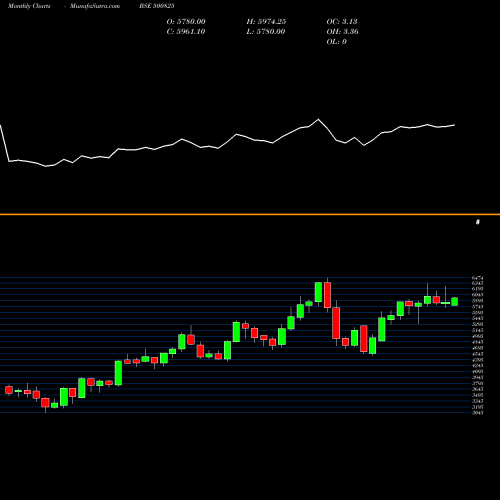
Task: Click the tallest red candle at the chart peak
Action: click(327, 295)
